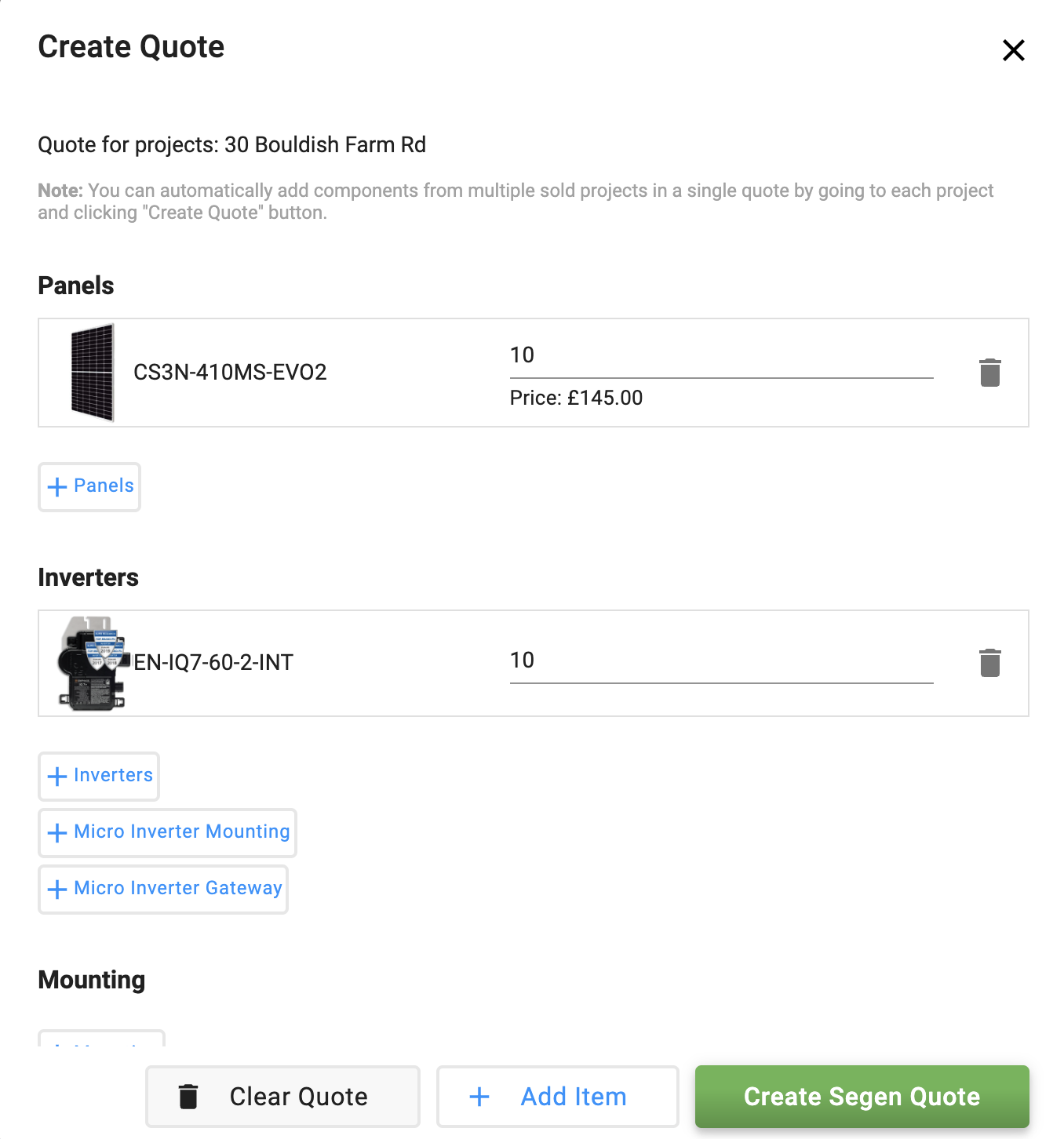This screenshot has width=1064, height=1139.
Task: Add Micro Inverter Gateway item
Action: tap(163, 890)
